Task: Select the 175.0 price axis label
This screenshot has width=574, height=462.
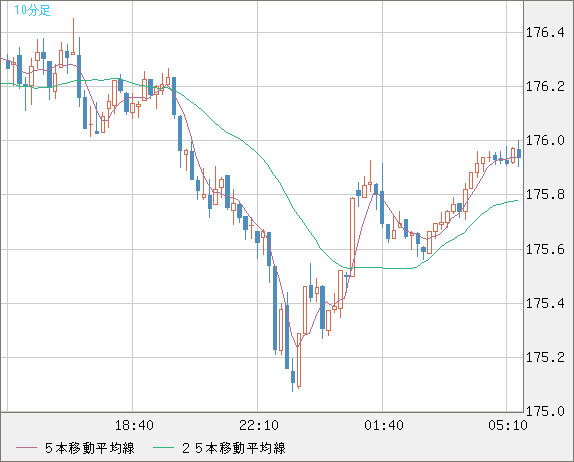Action: pyautogui.click(x=545, y=411)
